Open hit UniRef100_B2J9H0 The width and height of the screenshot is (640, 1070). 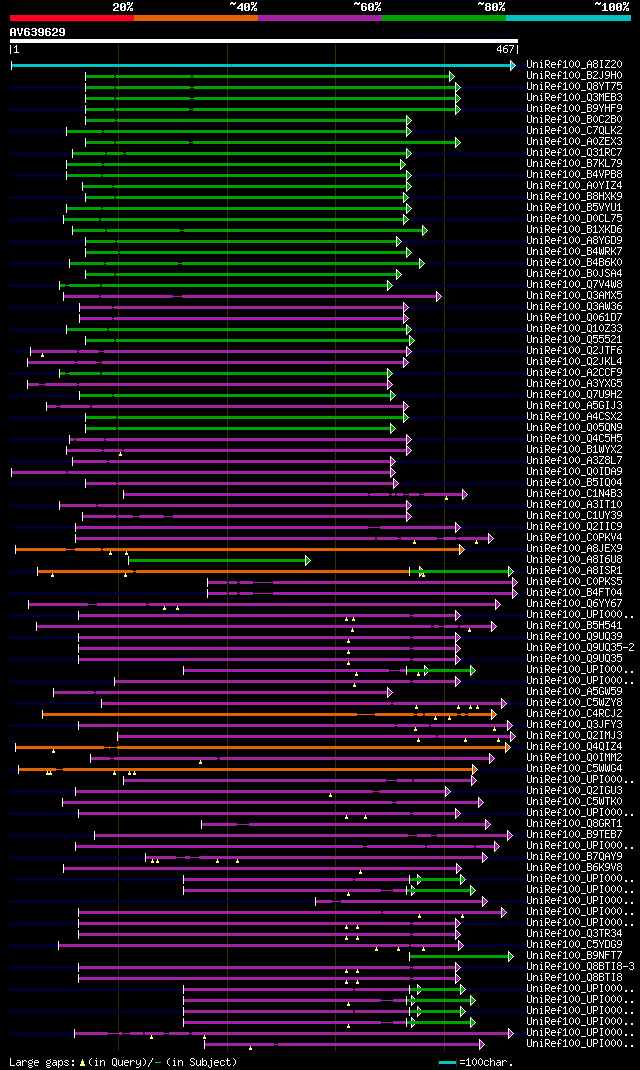point(574,76)
